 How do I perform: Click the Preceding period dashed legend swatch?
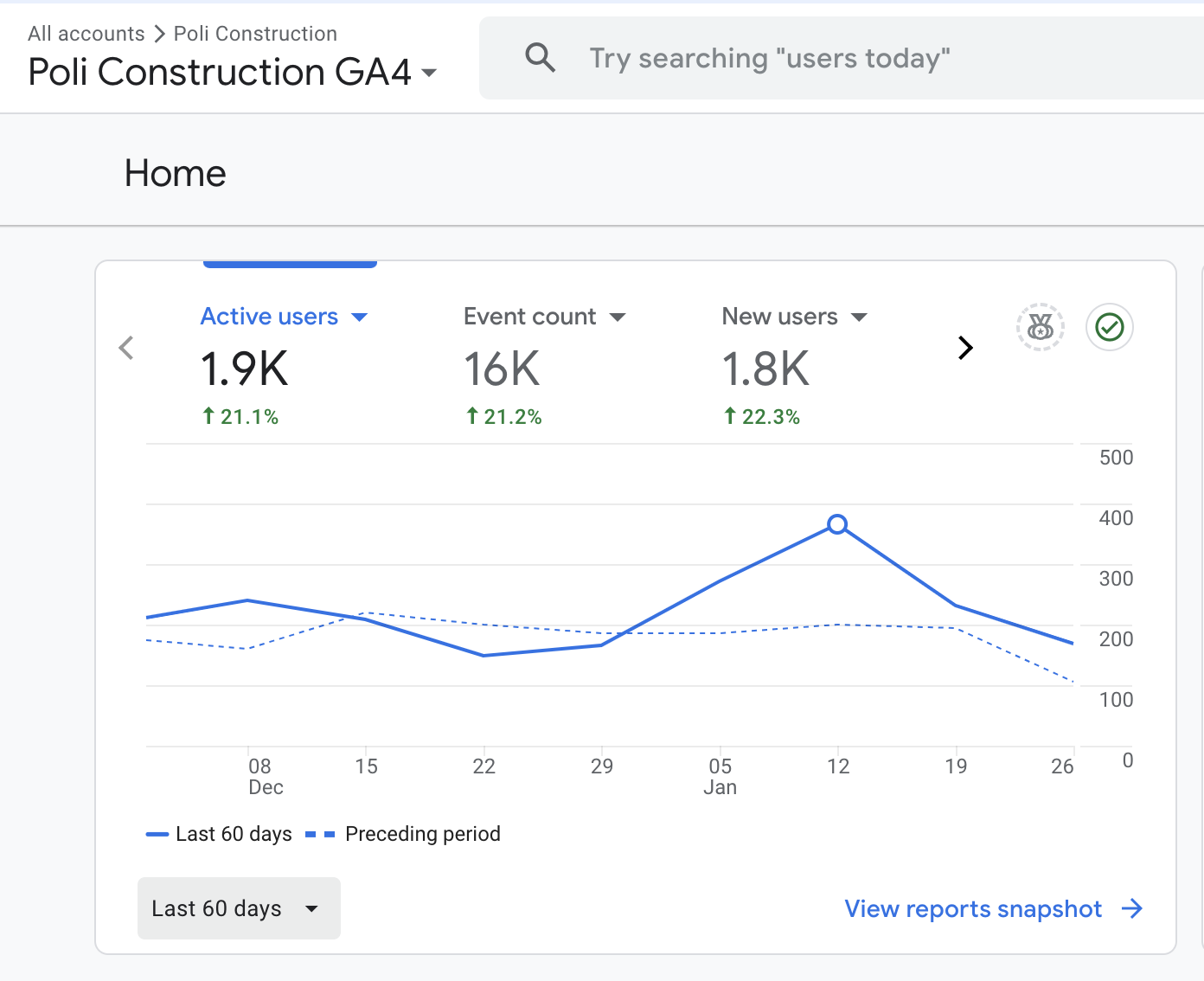click(x=320, y=834)
